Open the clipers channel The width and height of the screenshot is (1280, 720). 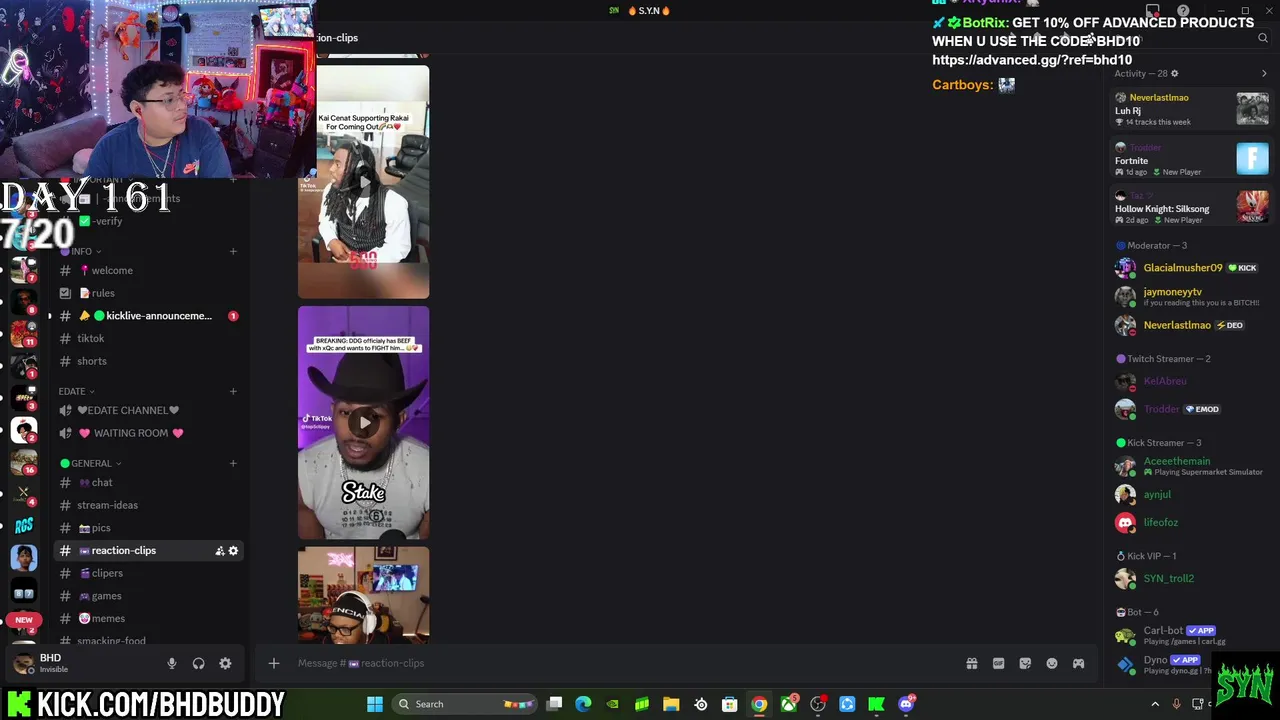pos(148,573)
